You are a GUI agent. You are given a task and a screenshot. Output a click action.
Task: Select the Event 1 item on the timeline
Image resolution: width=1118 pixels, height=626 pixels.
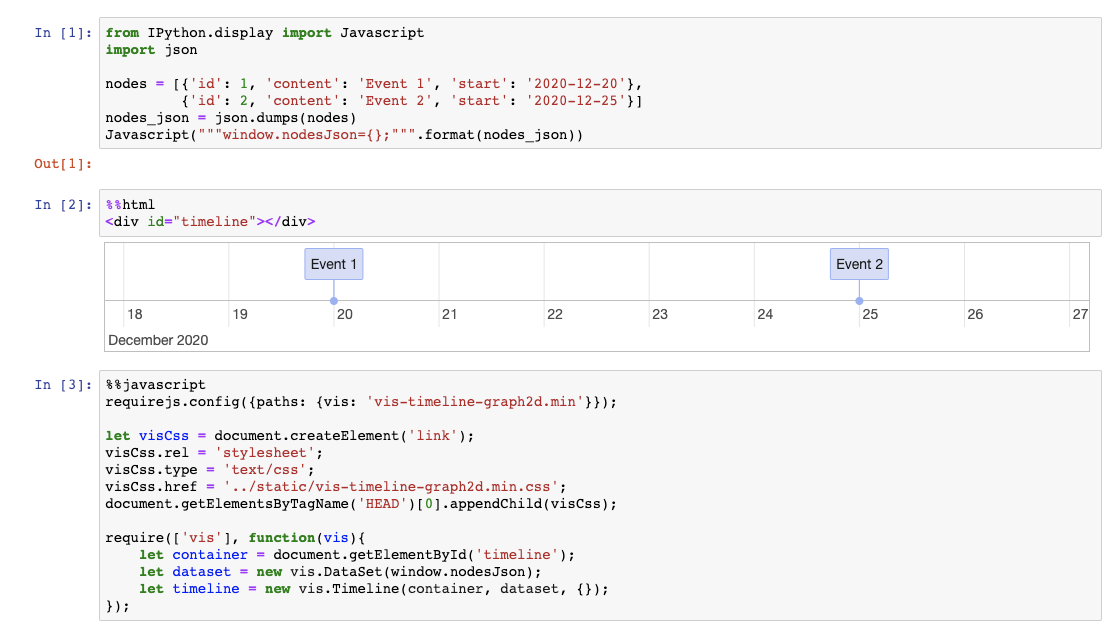pyautogui.click(x=333, y=263)
